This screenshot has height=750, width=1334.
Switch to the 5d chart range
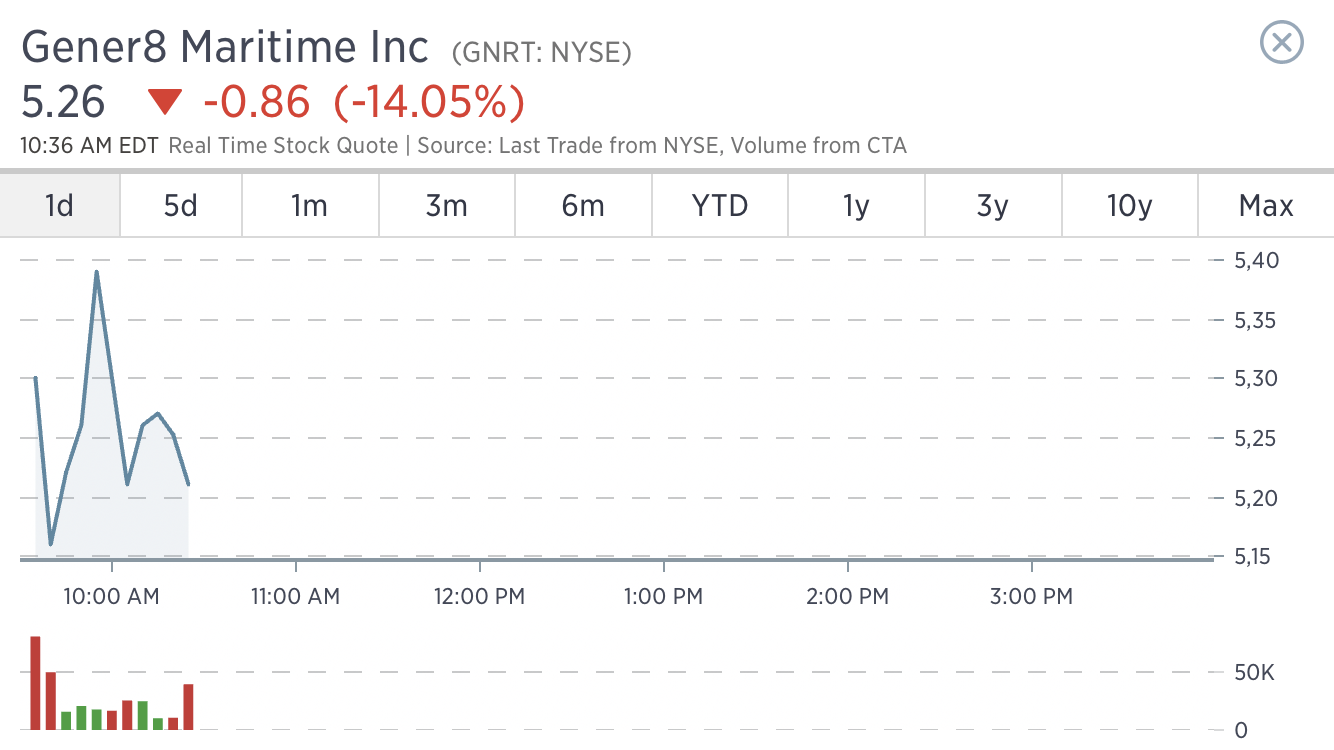click(181, 206)
